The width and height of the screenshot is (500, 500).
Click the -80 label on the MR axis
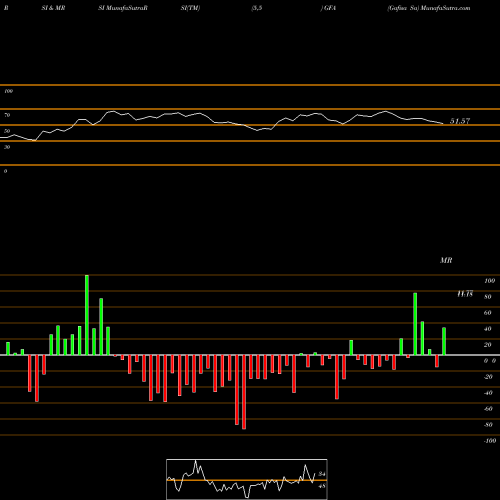(x=488, y=425)
